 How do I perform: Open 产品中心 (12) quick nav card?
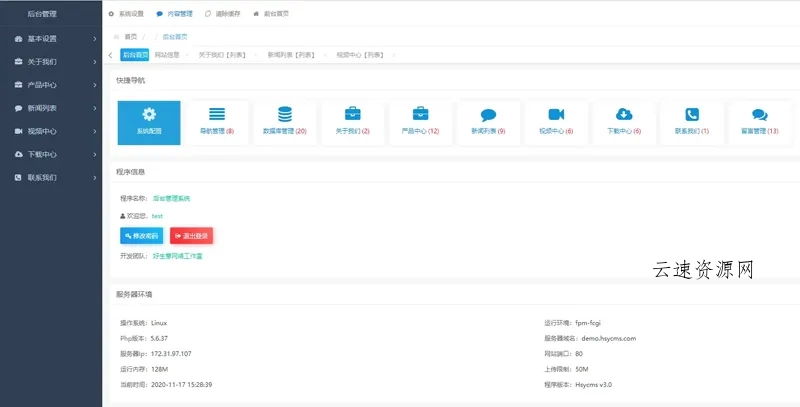420,123
